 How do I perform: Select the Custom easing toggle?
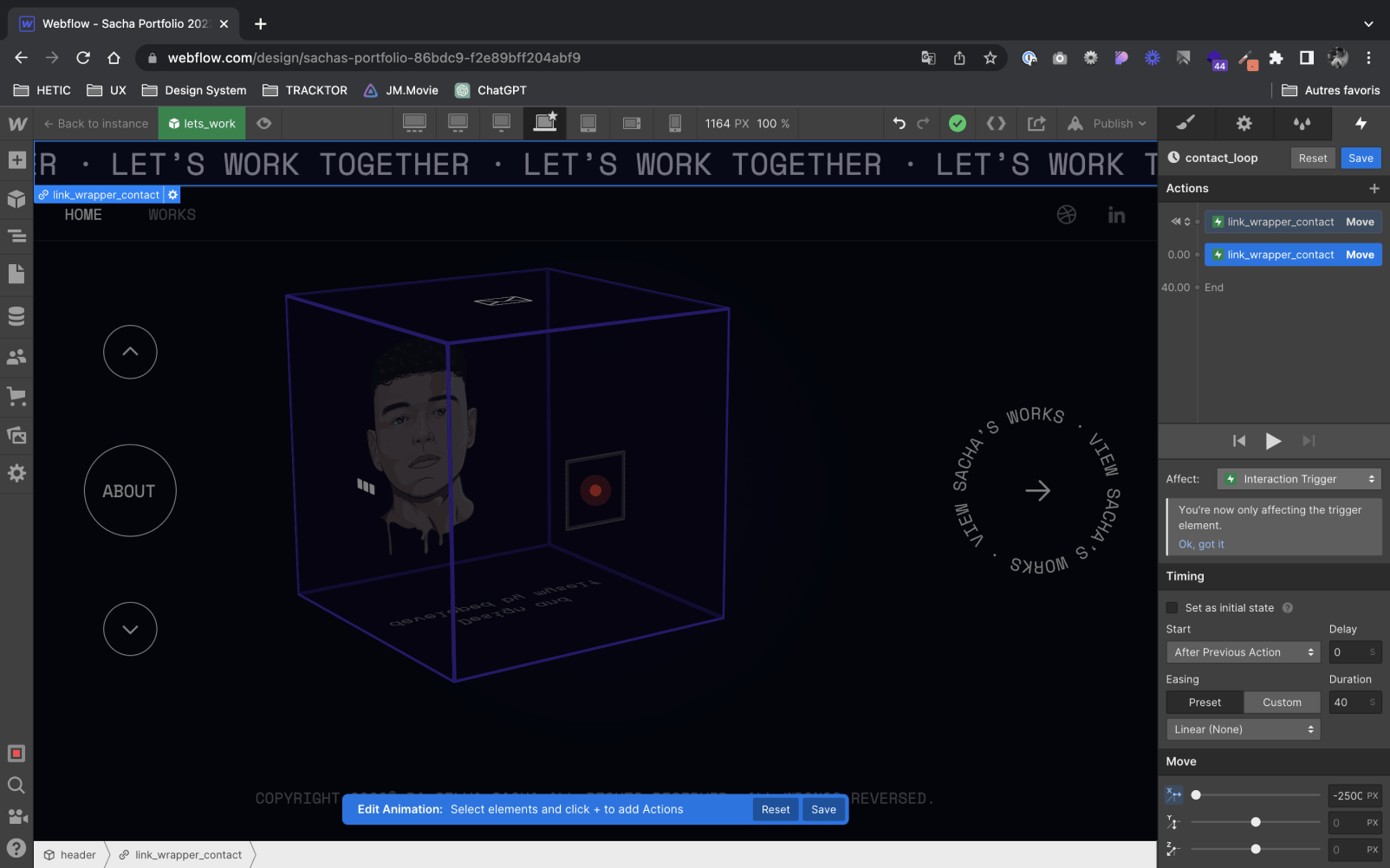pos(1282,703)
